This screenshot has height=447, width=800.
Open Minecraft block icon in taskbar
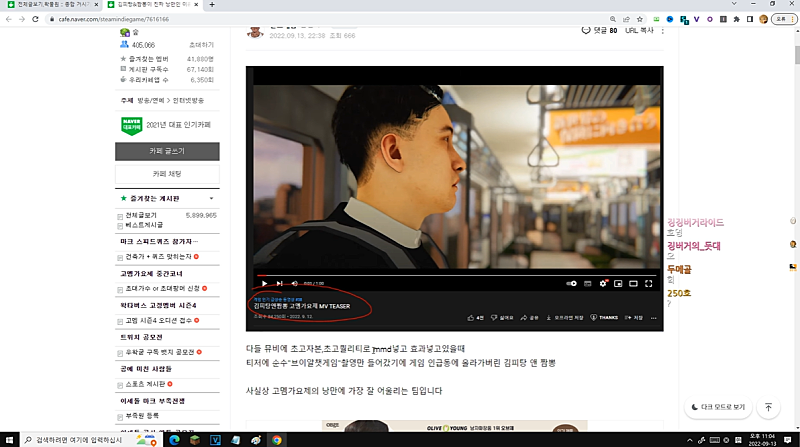195,440
